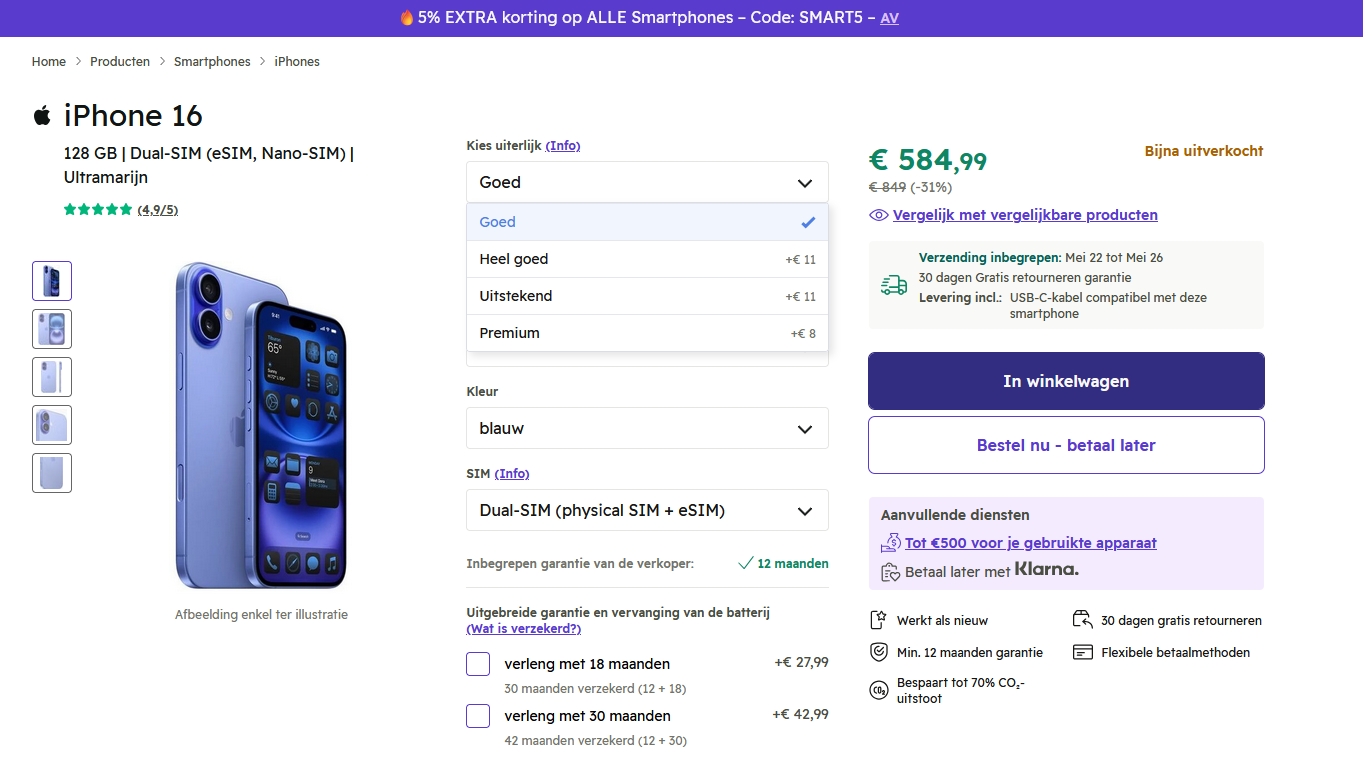Click the +€ 27,99 warranty price

pyautogui.click(x=802, y=662)
